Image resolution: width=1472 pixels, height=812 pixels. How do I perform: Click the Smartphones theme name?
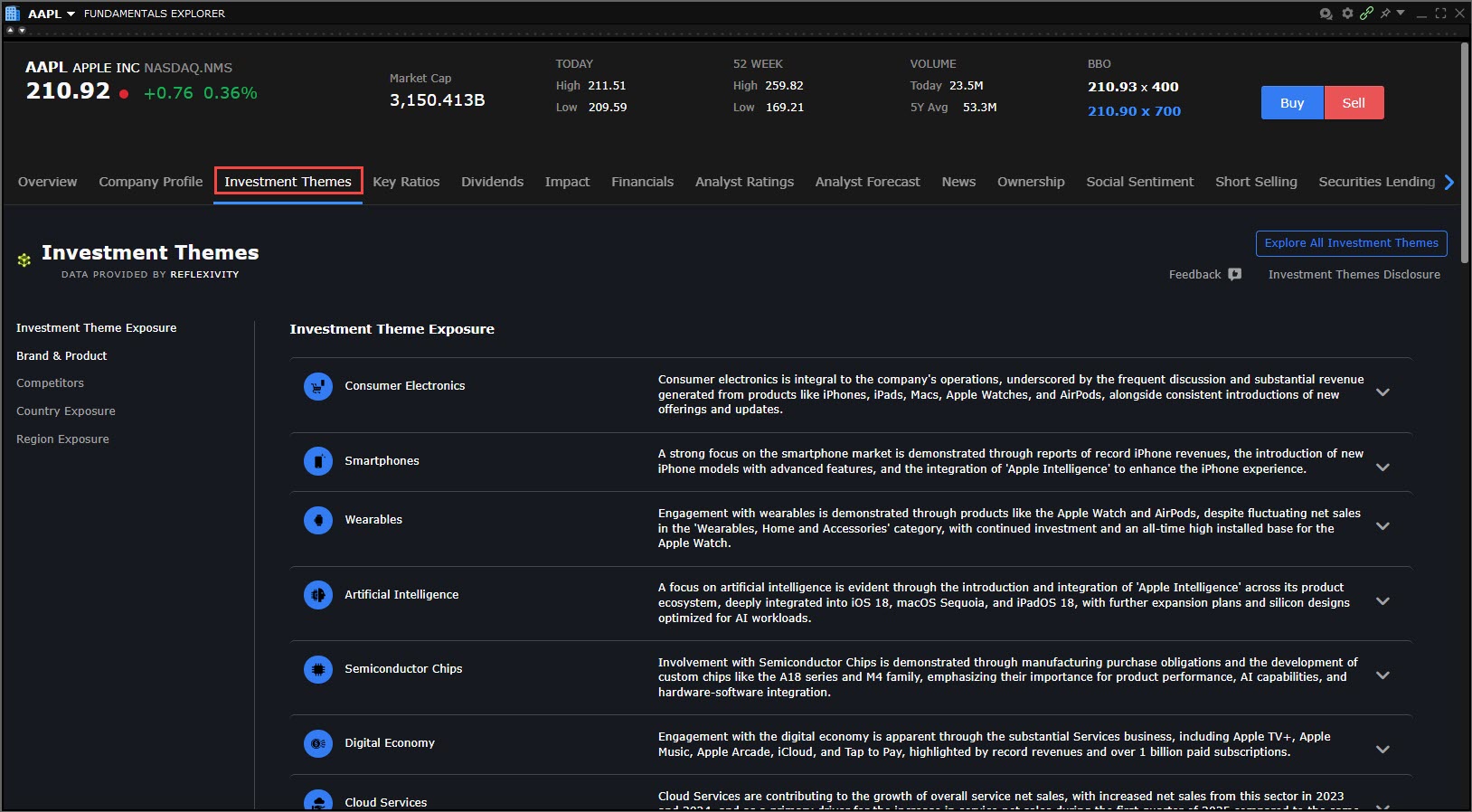(x=382, y=461)
